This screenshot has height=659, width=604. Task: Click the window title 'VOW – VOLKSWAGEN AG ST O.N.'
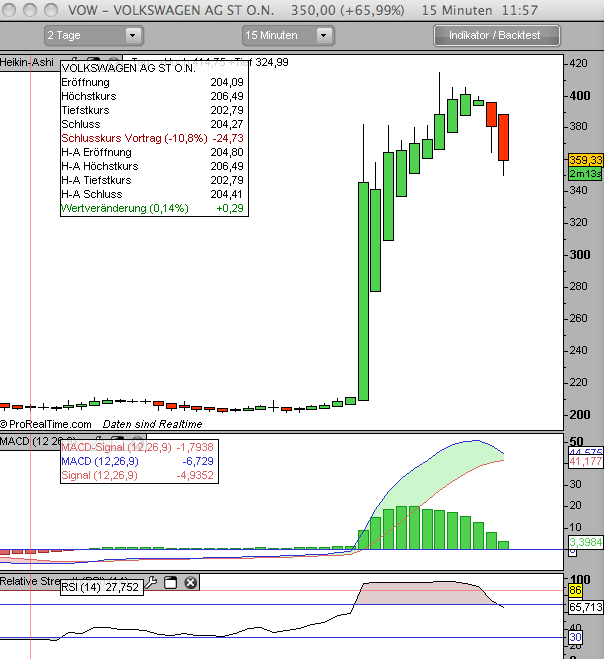[171, 10]
